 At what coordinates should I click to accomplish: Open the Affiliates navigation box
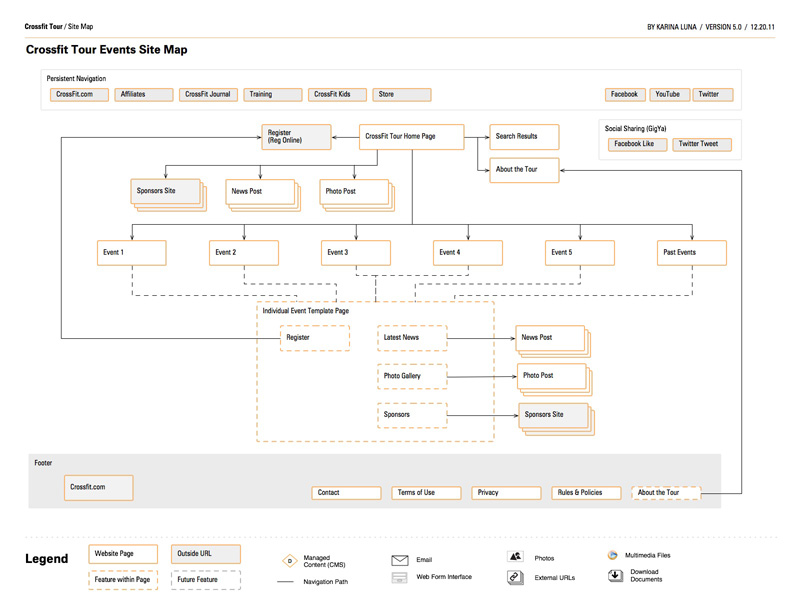[x=144, y=94]
